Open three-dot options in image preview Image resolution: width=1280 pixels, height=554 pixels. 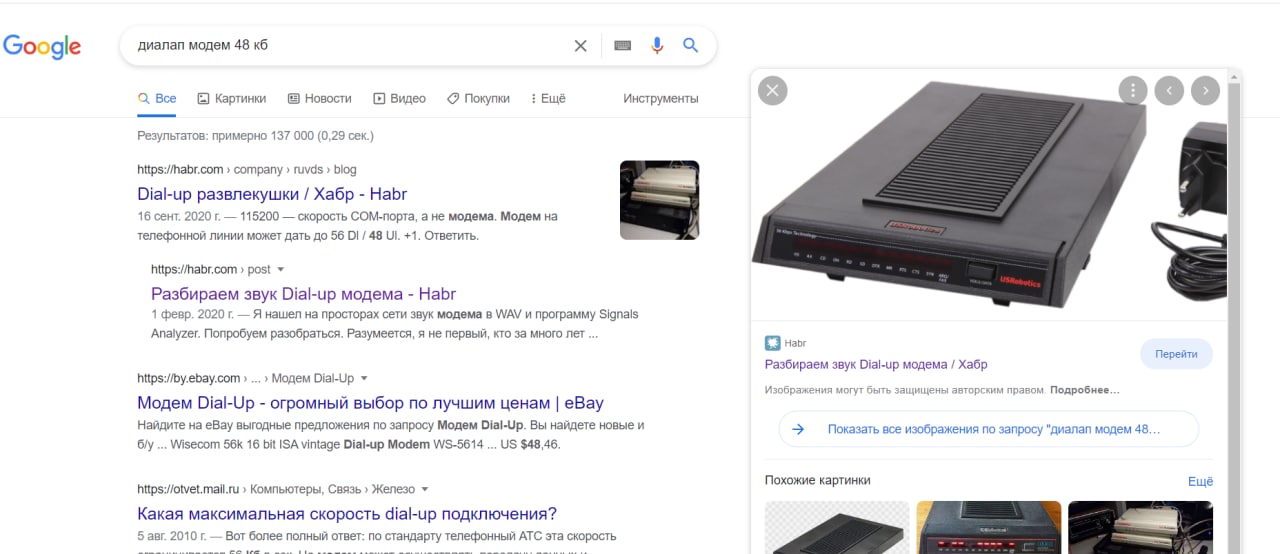[x=1132, y=90]
